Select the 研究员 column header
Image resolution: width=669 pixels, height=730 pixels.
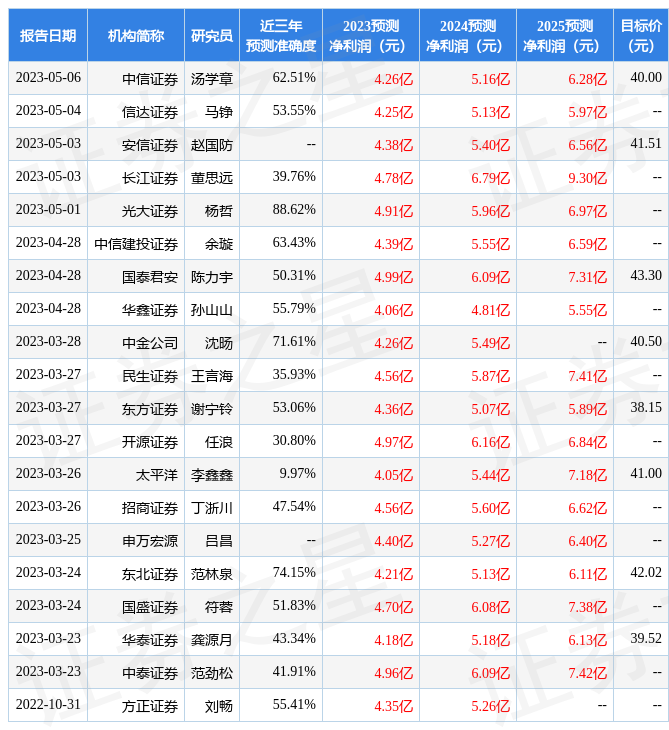point(212,36)
